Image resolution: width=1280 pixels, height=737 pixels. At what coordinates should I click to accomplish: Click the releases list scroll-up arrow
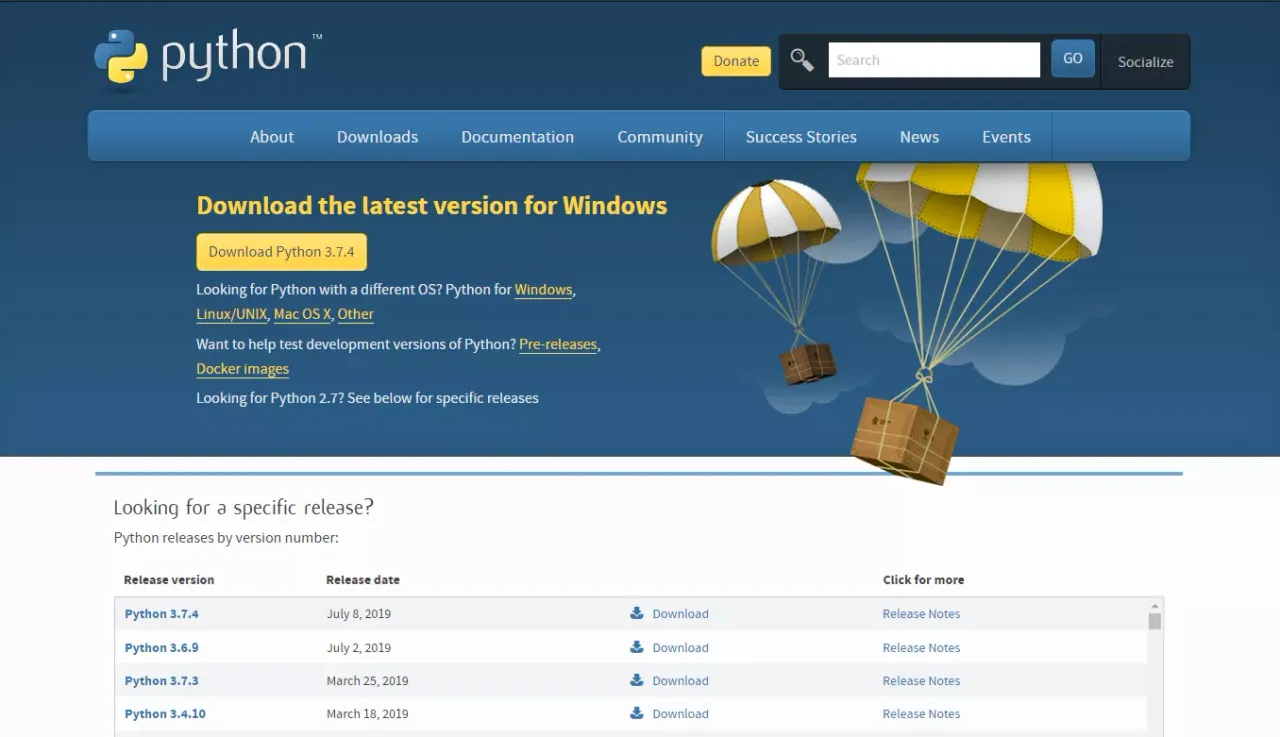1155,606
